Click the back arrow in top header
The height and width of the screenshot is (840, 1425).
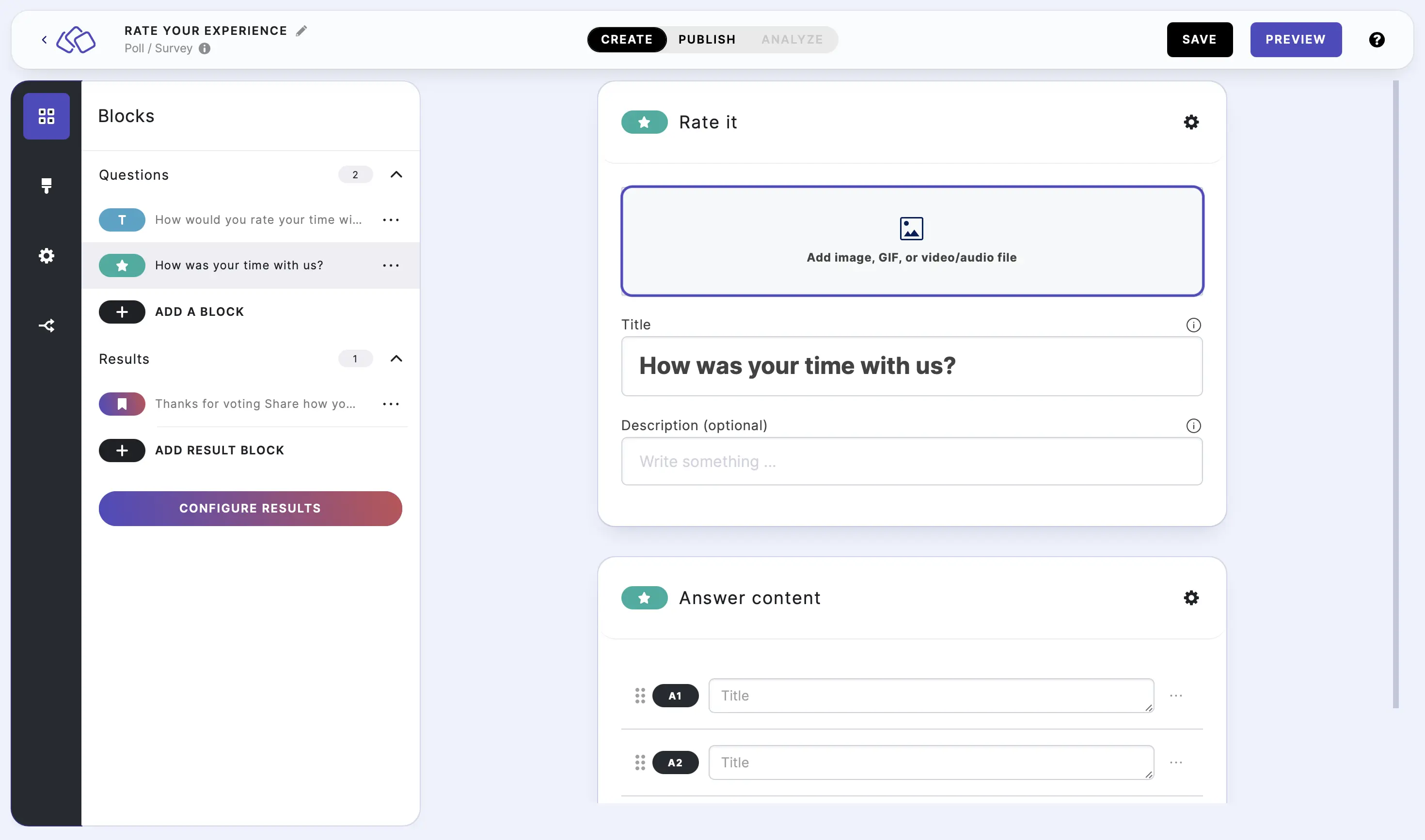coord(44,40)
